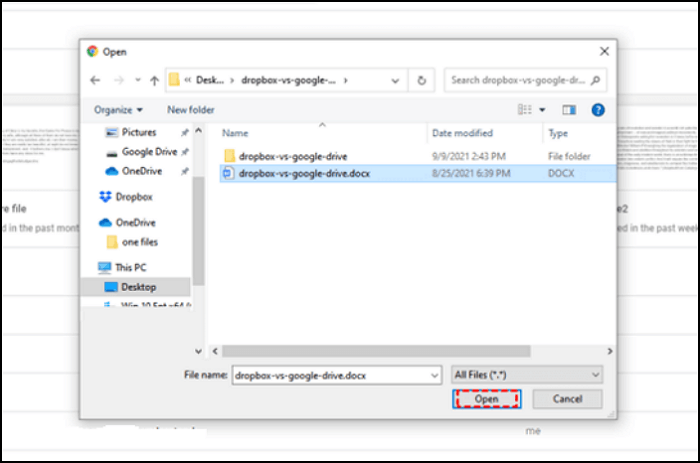Viewport: 700px width, 463px height.
Task: Click OneDrive cloud icon below Dropbox
Action: pyautogui.click(x=105, y=222)
